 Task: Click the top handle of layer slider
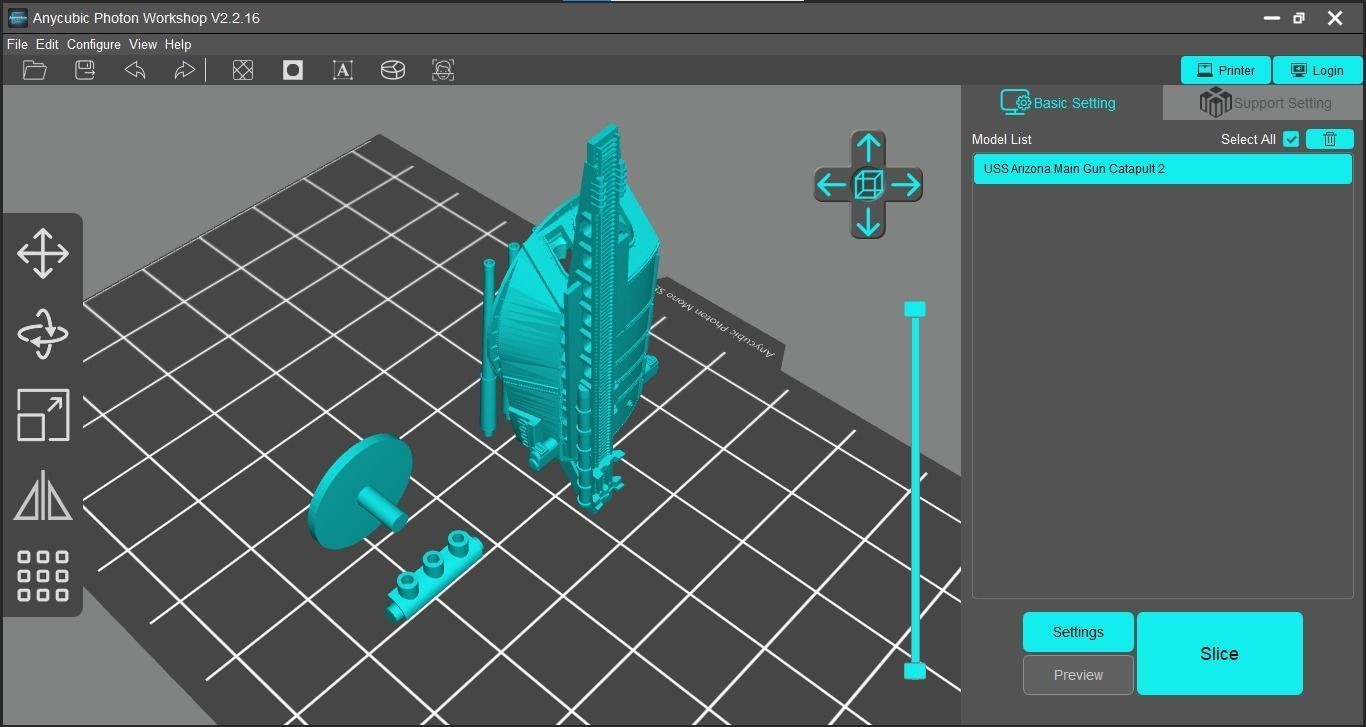pyautogui.click(x=915, y=309)
